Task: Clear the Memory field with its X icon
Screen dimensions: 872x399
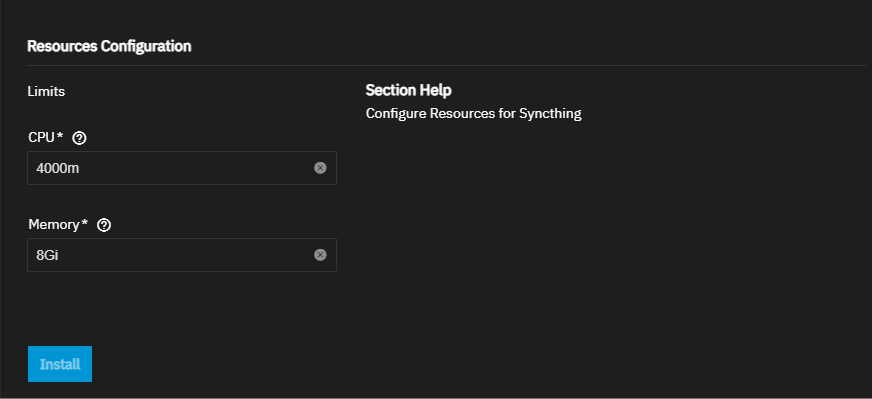Action: 320,255
